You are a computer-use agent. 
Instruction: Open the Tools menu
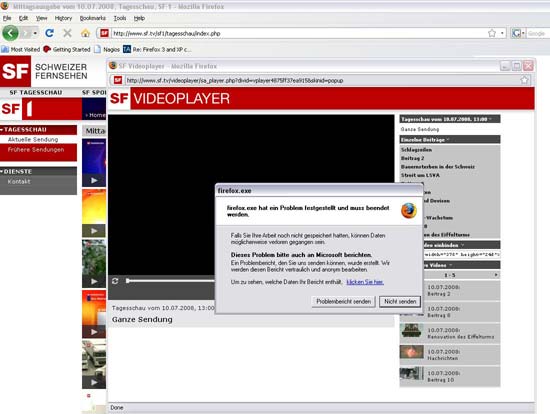(120, 18)
